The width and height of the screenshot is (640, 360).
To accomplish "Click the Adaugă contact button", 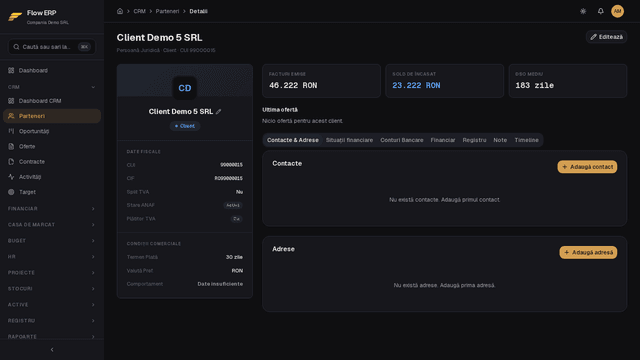I will [x=587, y=167].
